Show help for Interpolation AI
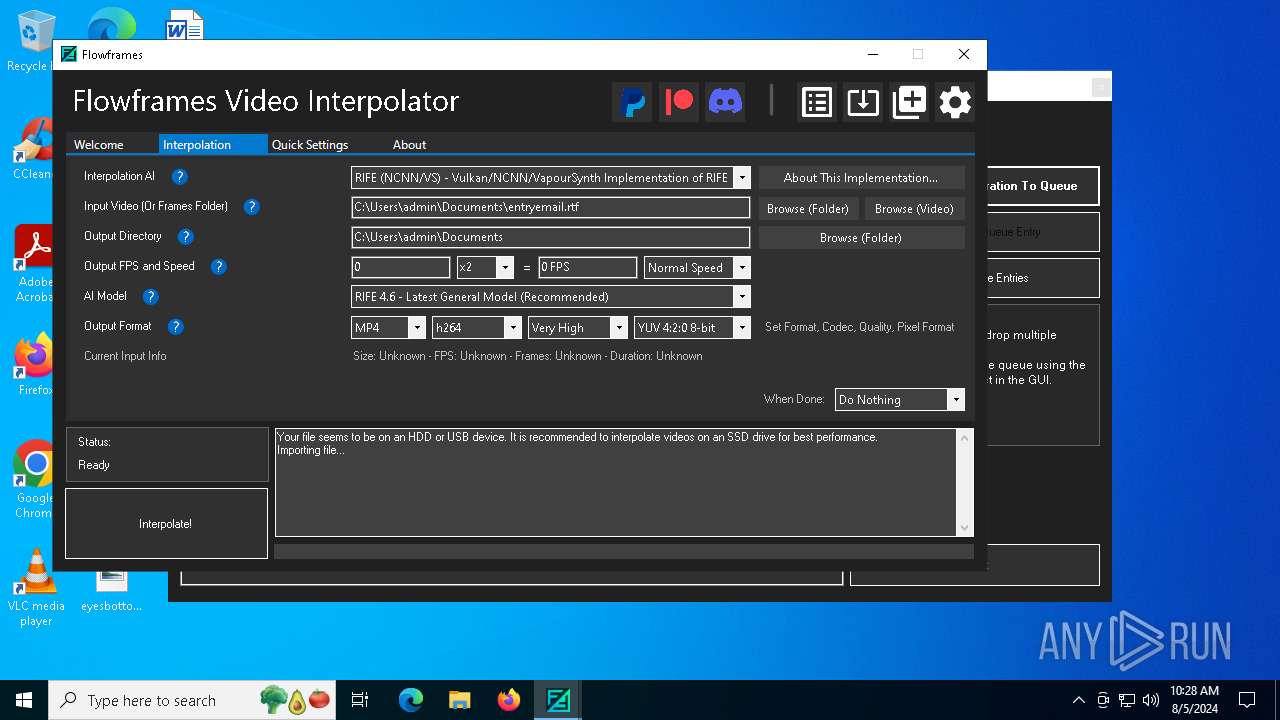1280x720 pixels. click(179, 177)
